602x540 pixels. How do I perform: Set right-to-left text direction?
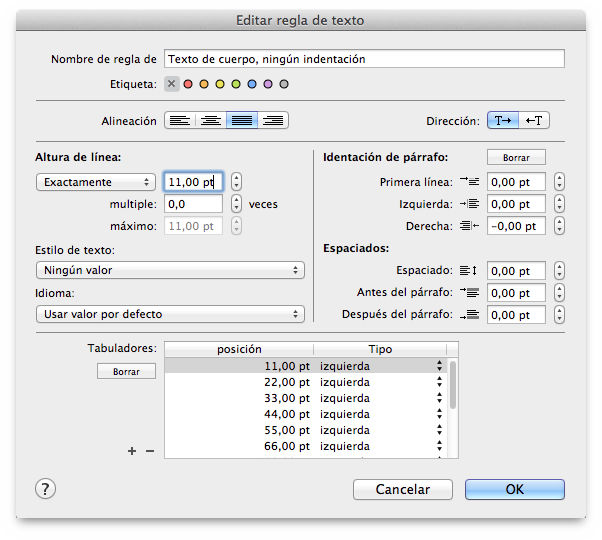534,121
